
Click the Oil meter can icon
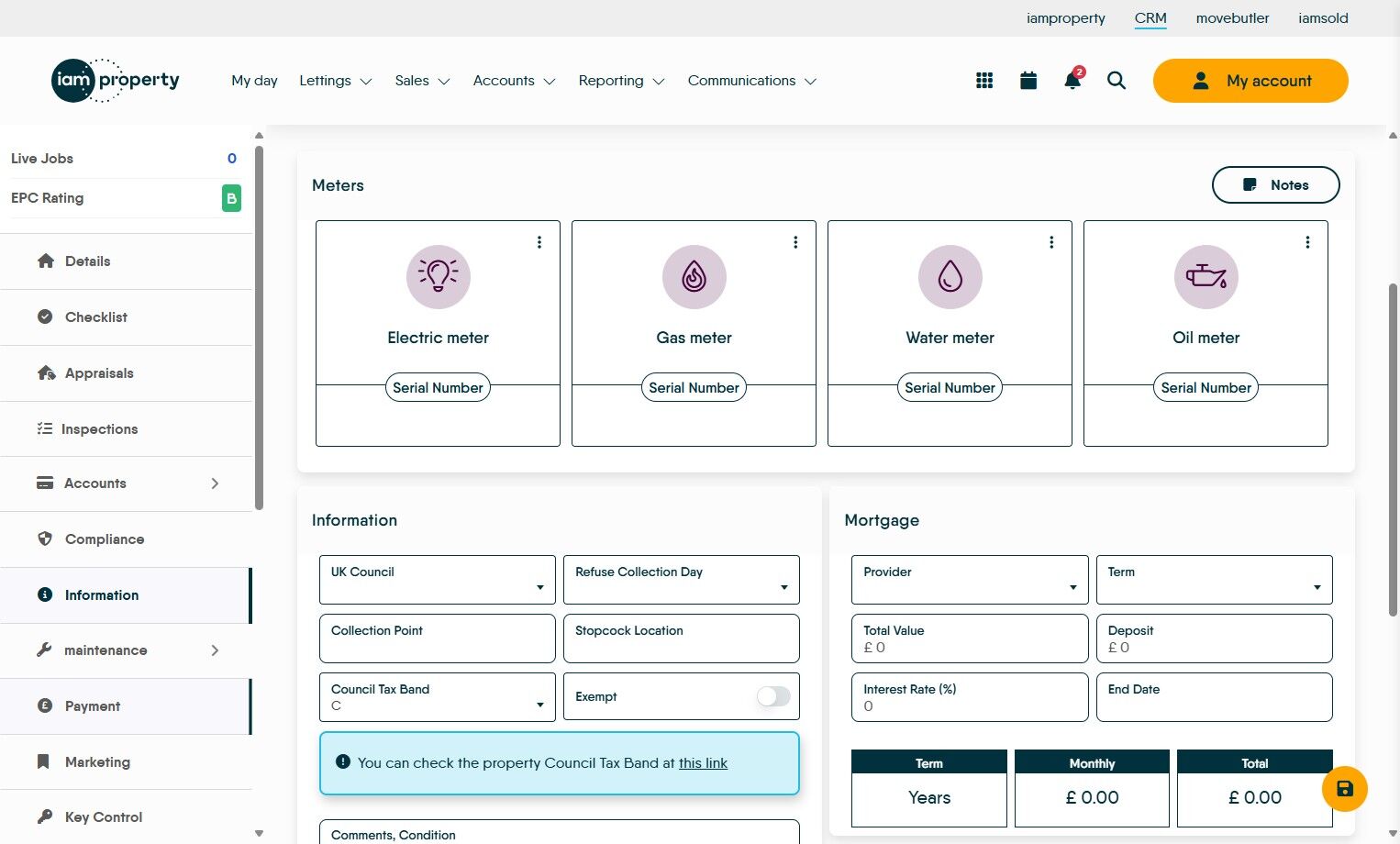[1206, 277]
